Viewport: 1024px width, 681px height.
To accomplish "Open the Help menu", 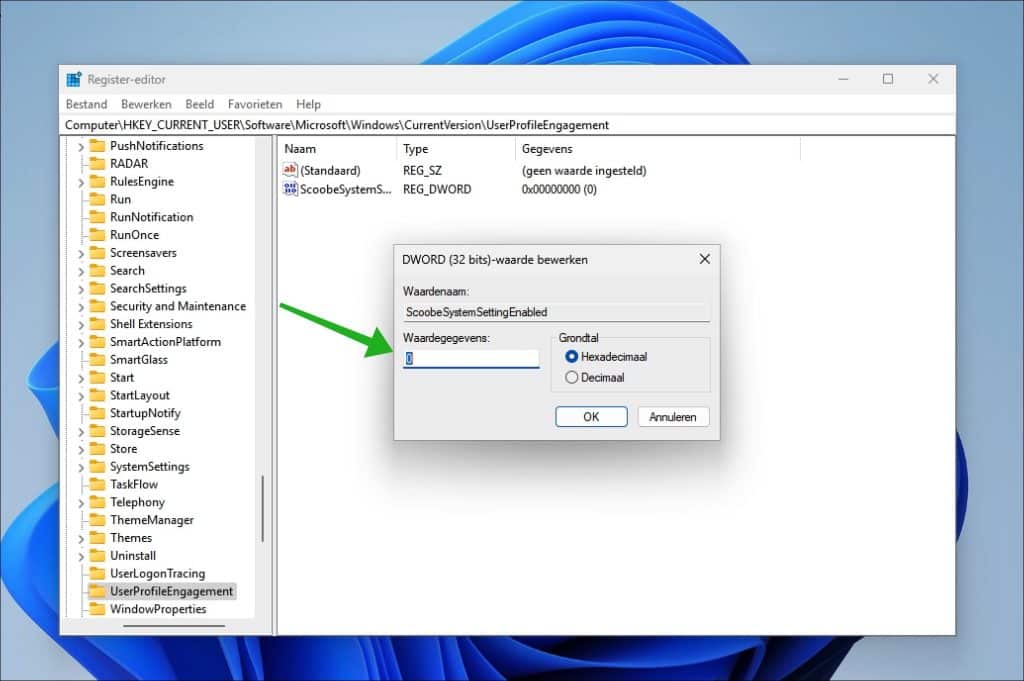I will coord(308,104).
